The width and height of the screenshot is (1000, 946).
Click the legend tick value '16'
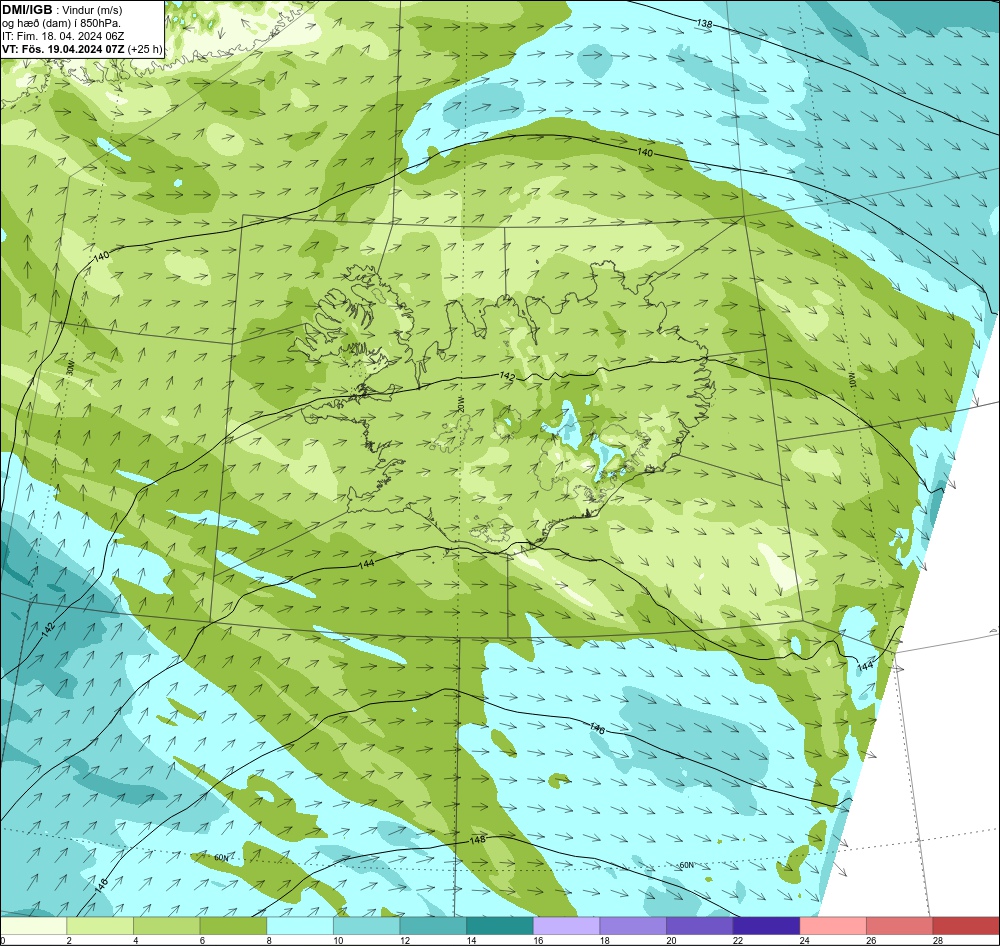click(x=538, y=940)
